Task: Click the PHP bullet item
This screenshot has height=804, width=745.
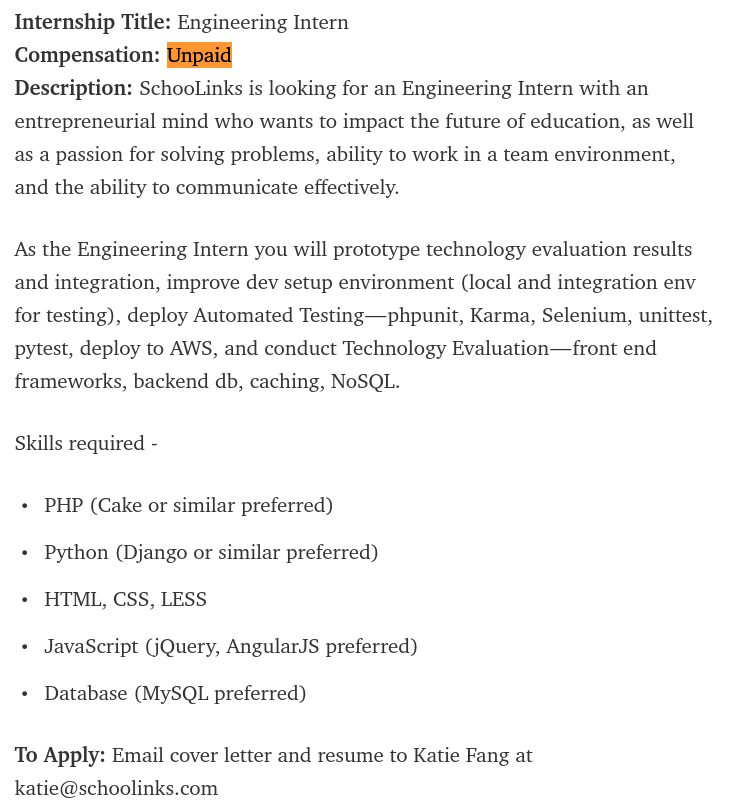Action: (x=188, y=505)
